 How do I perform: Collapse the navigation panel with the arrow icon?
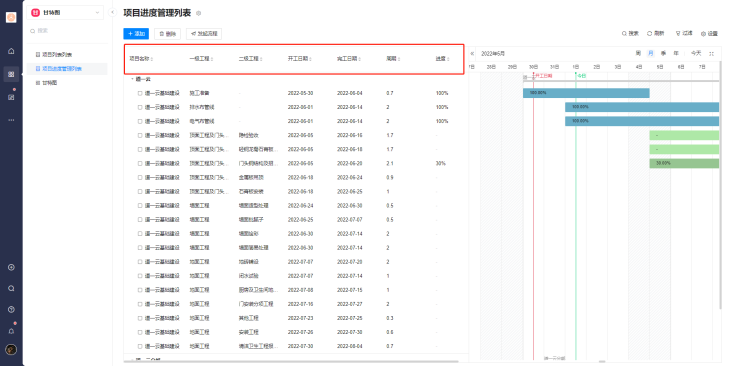click(112, 12)
